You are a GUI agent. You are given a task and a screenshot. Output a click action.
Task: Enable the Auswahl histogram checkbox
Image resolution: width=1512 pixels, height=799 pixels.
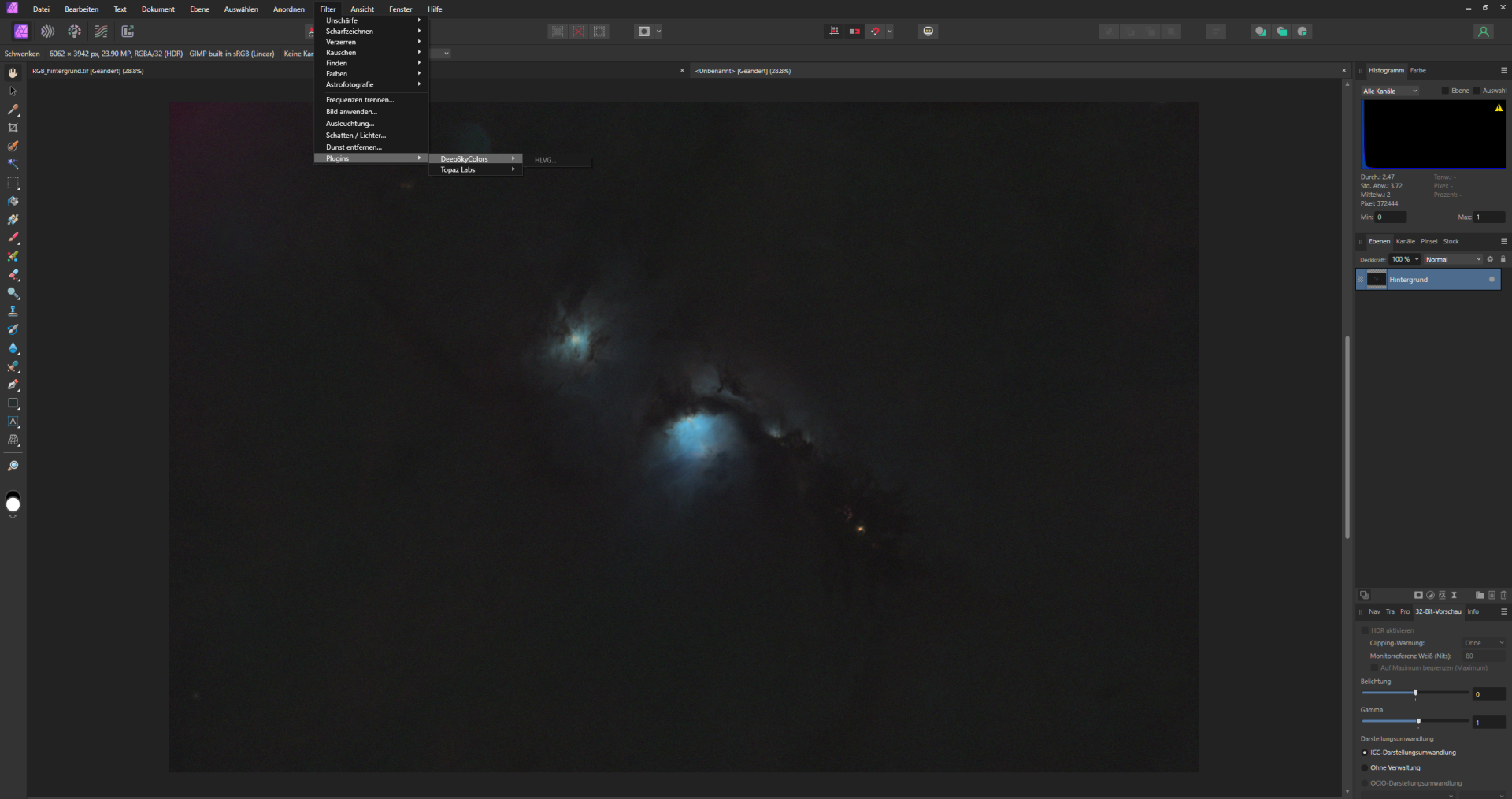(x=1477, y=91)
